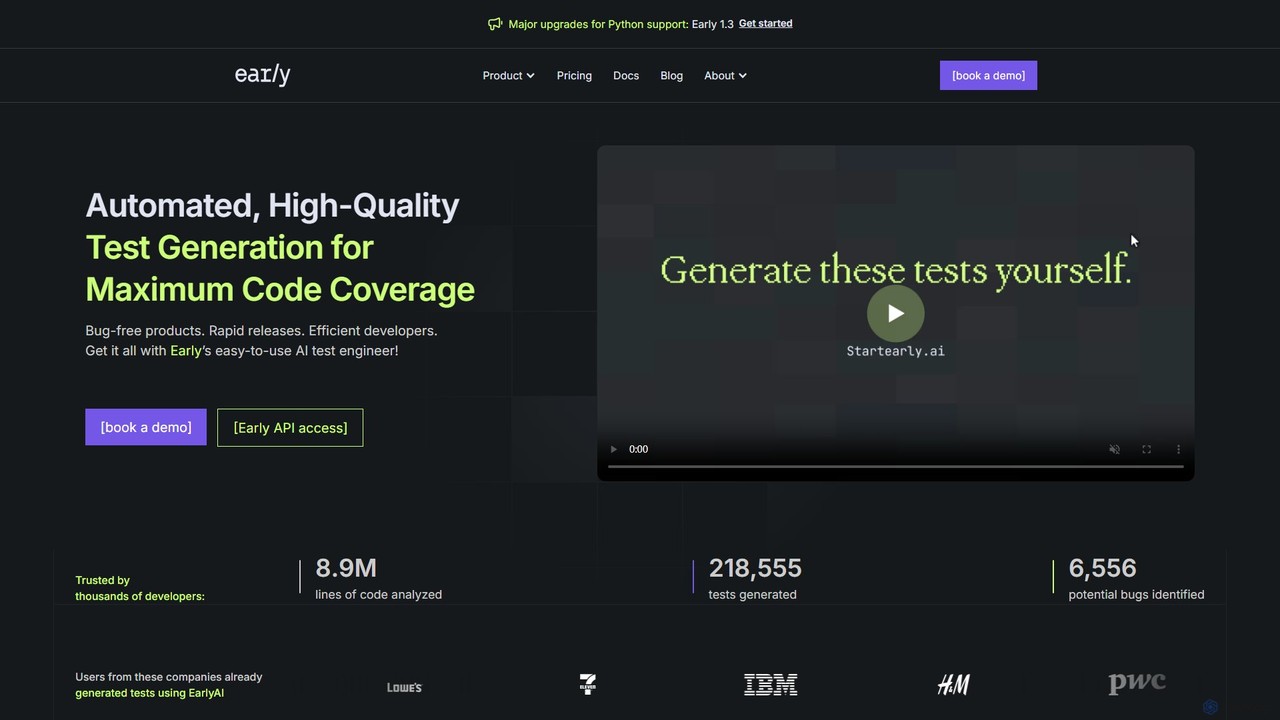The image size is (1280, 720).
Task: Open the Pricing page
Action: [574, 76]
